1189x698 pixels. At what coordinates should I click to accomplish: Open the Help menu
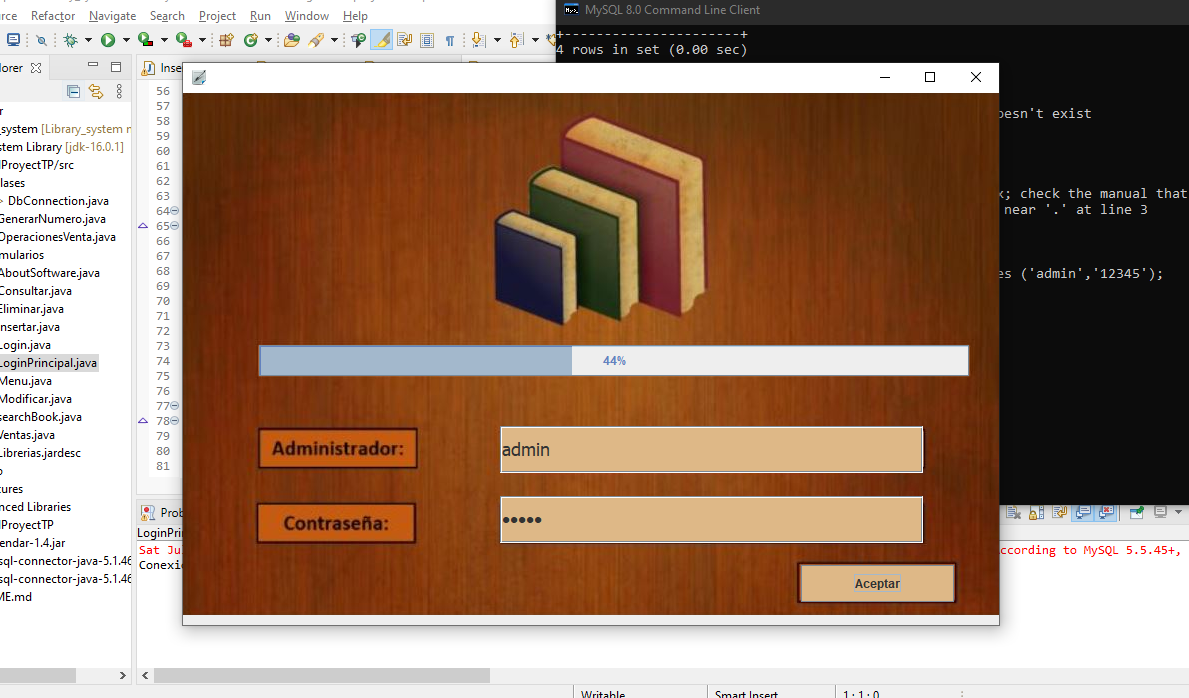click(355, 15)
